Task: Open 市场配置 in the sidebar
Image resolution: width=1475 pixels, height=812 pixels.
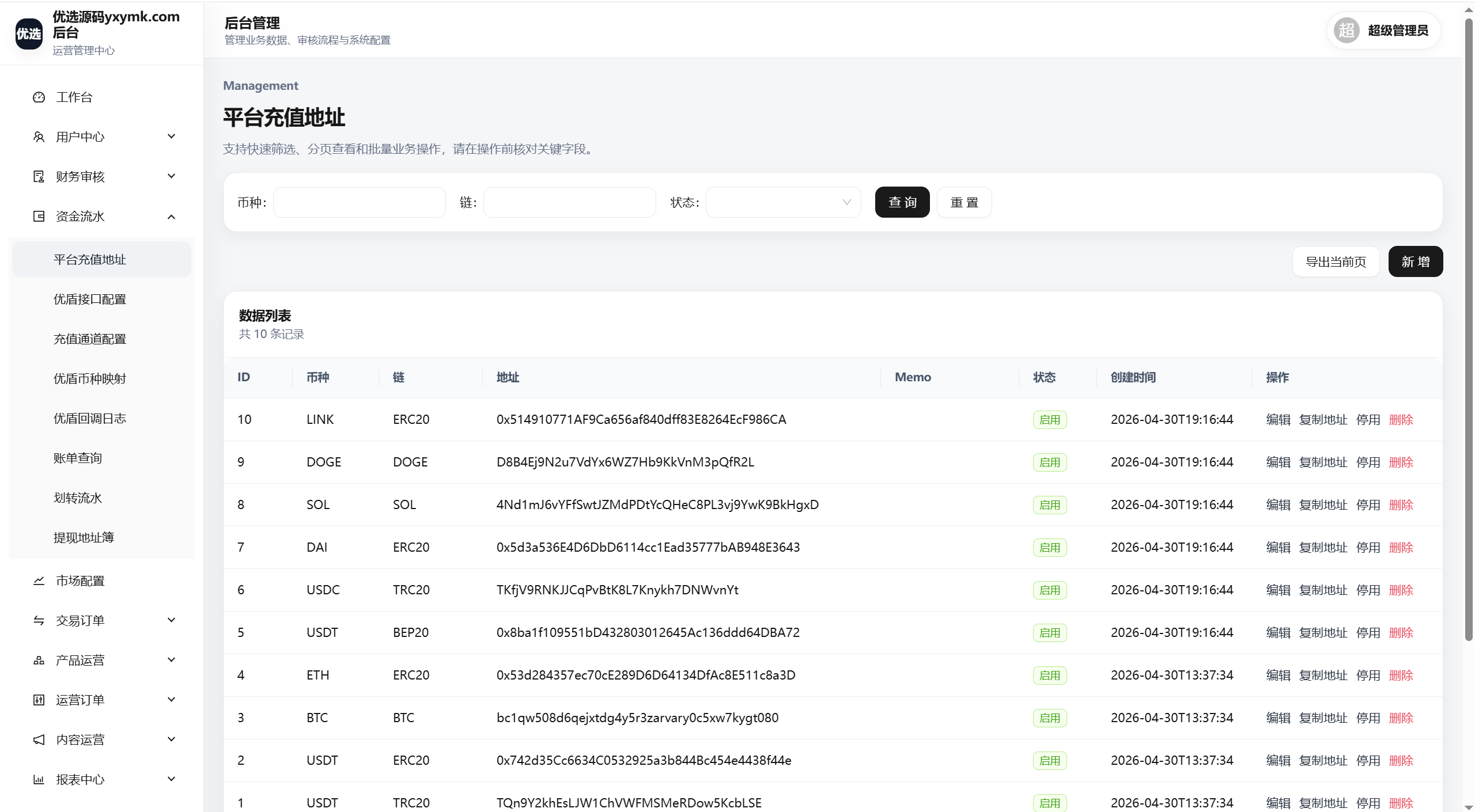Action: pos(102,581)
